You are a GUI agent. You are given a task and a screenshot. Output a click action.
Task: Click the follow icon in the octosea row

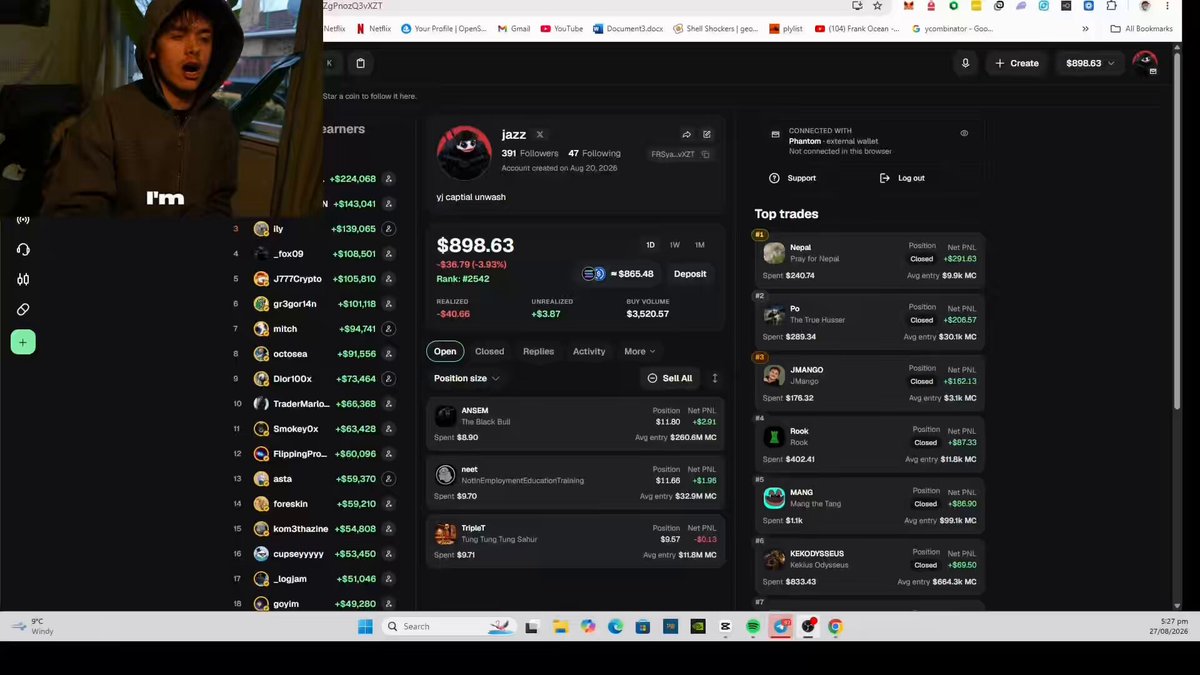(388, 354)
